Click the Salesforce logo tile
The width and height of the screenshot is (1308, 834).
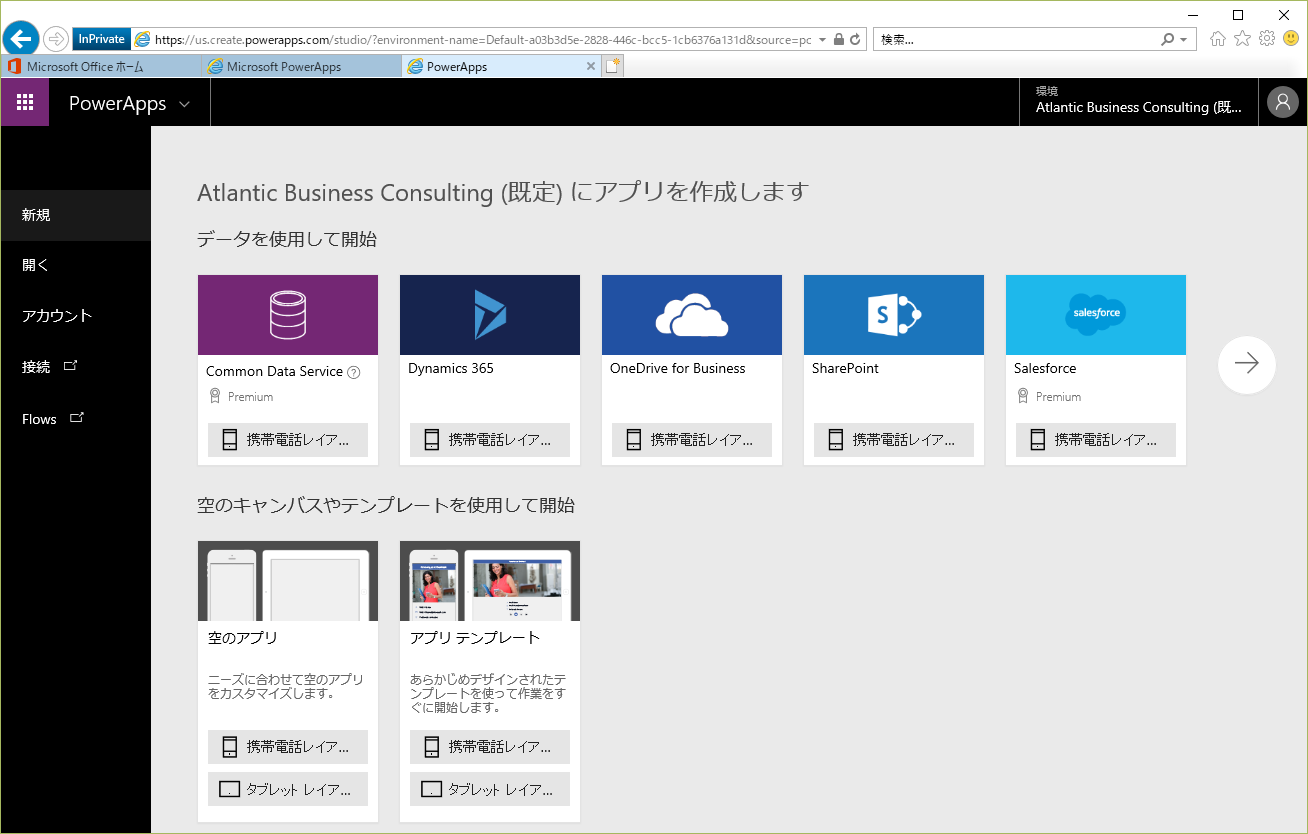[x=1096, y=315]
